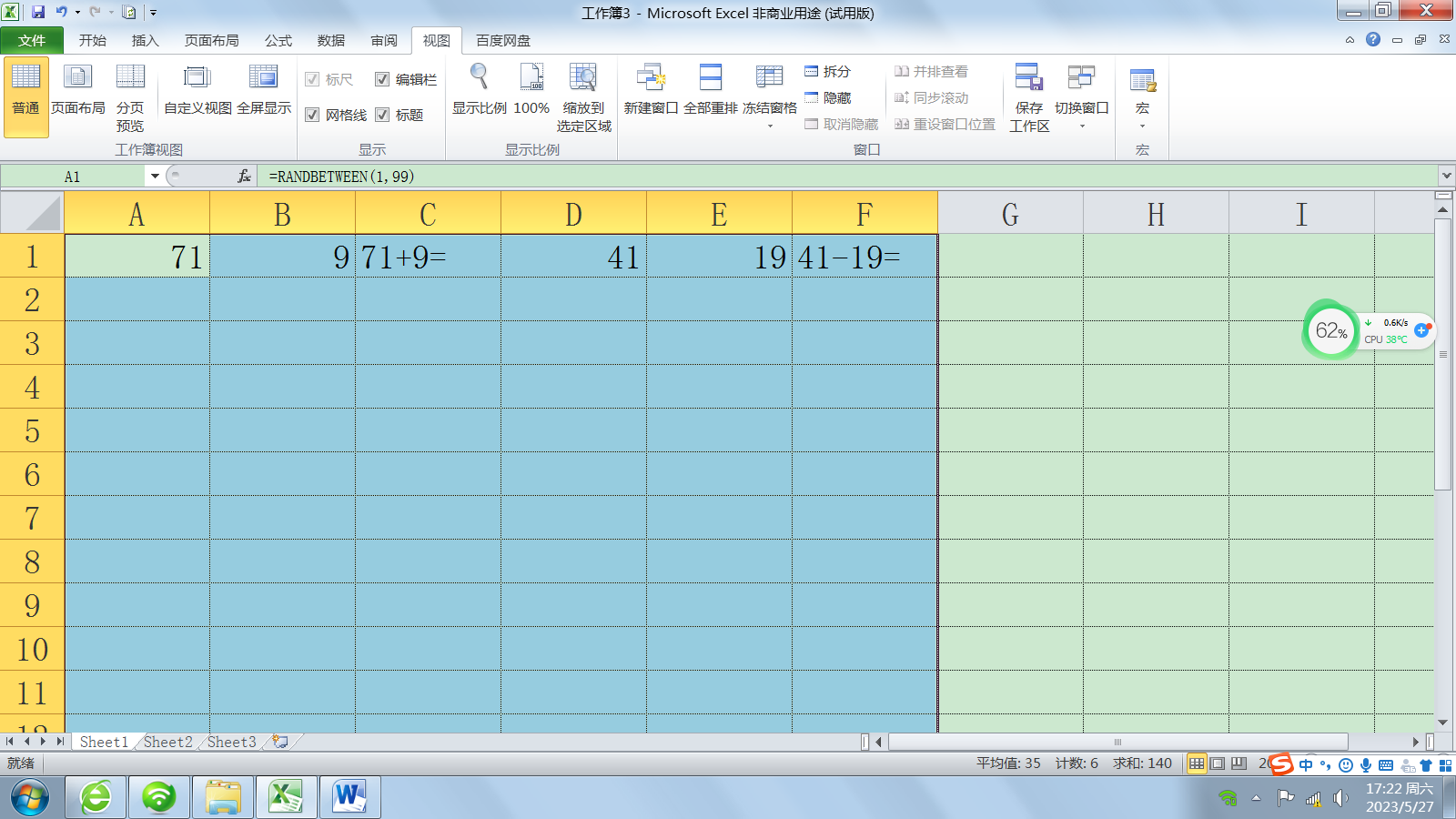Screen dimensions: 1456x819
Task: Switch to Sheet2 worksheet
Action: (167, 742)
